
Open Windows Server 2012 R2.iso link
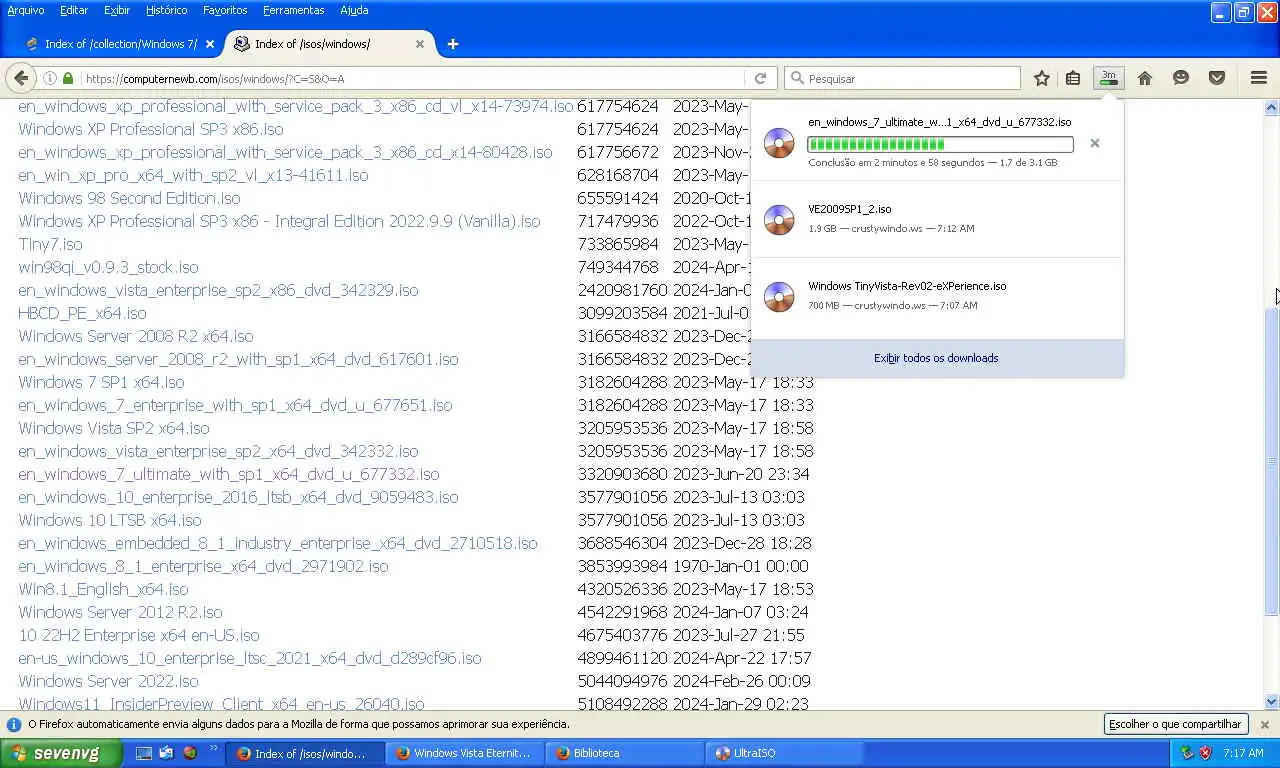120,612
